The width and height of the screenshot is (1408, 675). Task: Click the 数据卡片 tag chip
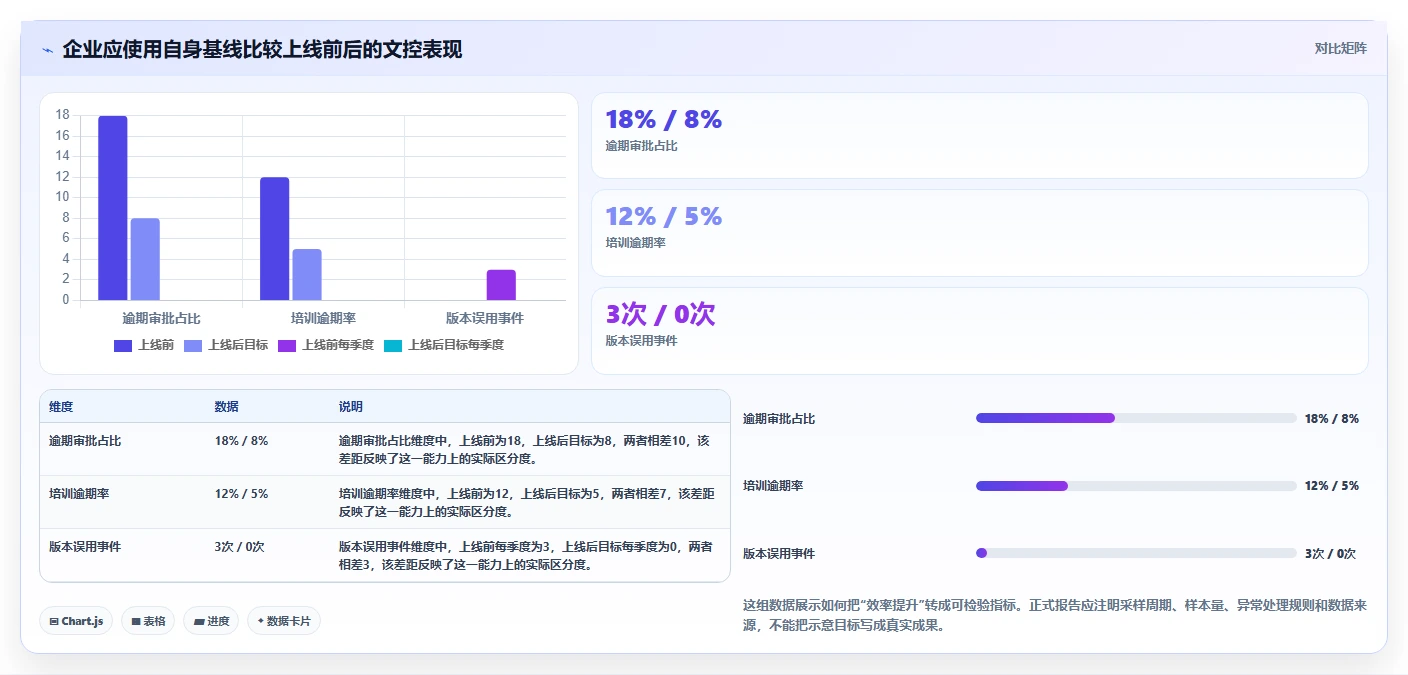(284, 621)
